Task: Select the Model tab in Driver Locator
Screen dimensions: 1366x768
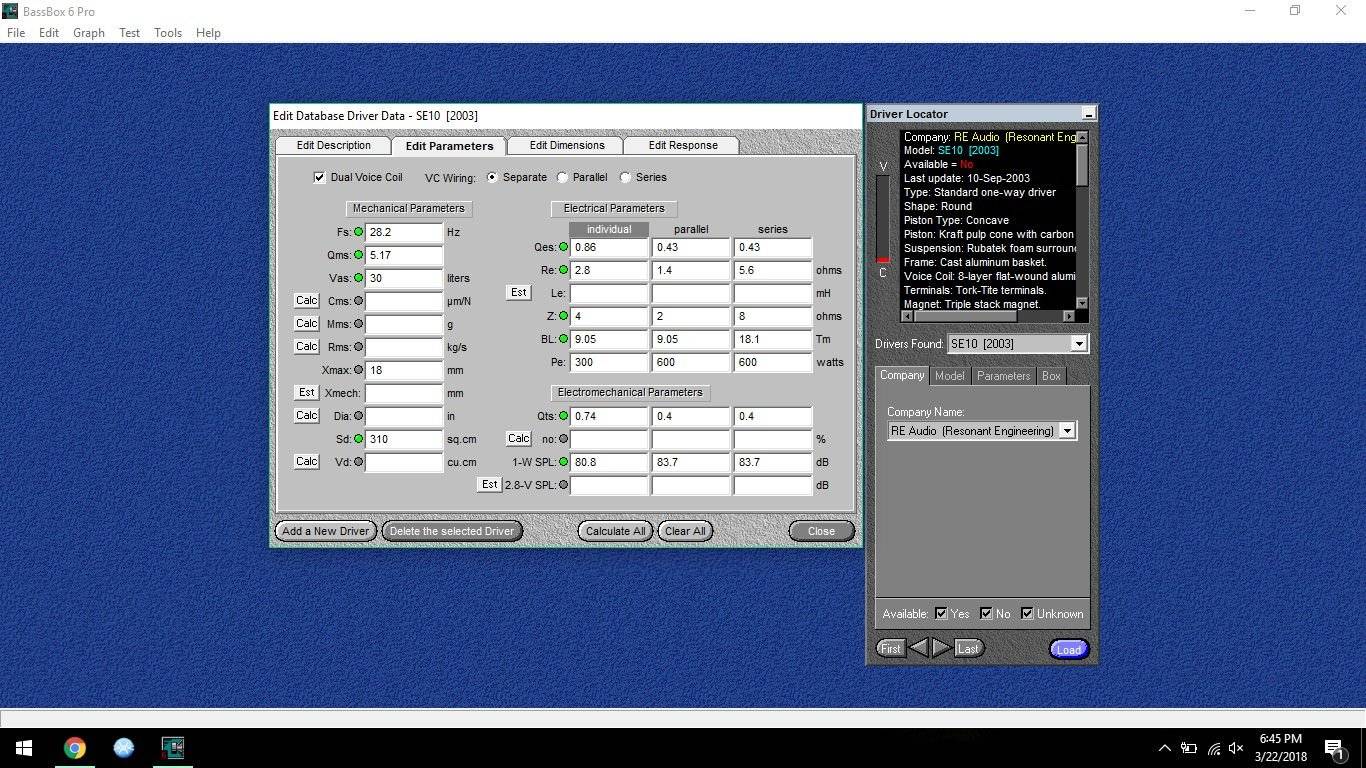Action: pos(950,376)
